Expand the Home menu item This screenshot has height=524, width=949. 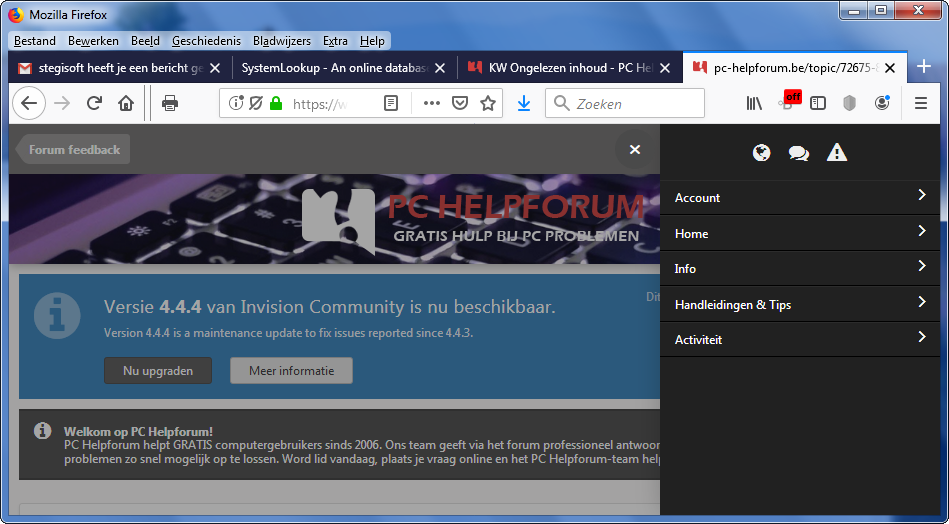click(x=800, y=233)
